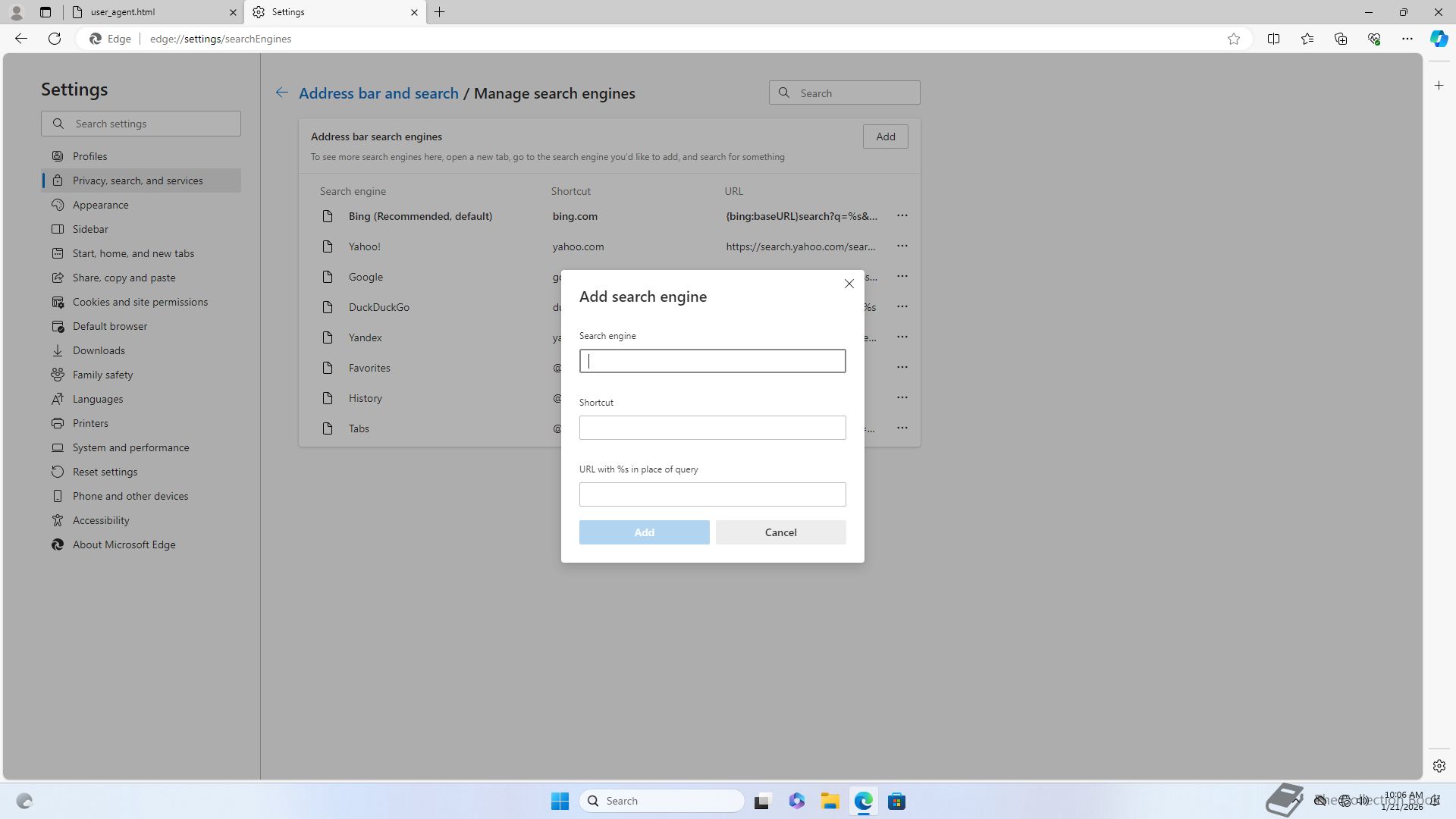Viewport: 1456px width, 819px height.
Task: Open Settings and more ellipsis menu
Action: pos(1407,39)
